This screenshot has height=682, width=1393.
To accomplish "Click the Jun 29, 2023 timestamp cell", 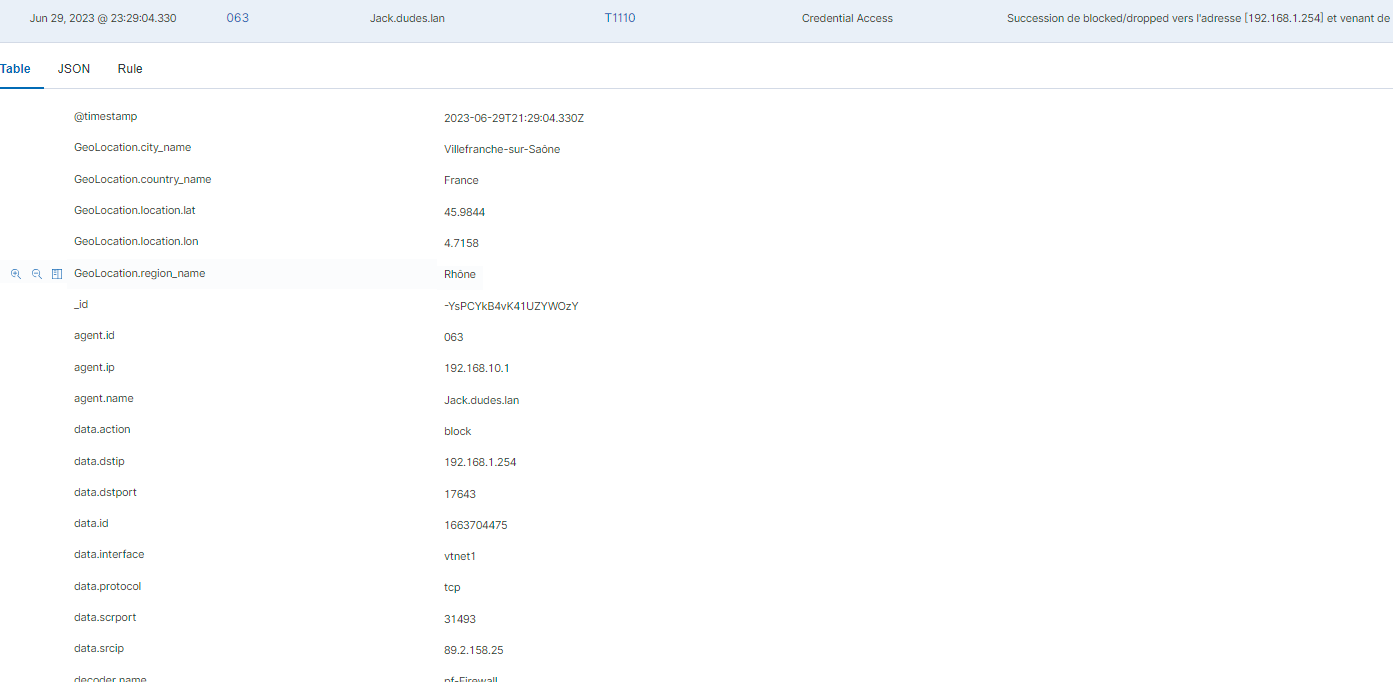I will [103, 18].
